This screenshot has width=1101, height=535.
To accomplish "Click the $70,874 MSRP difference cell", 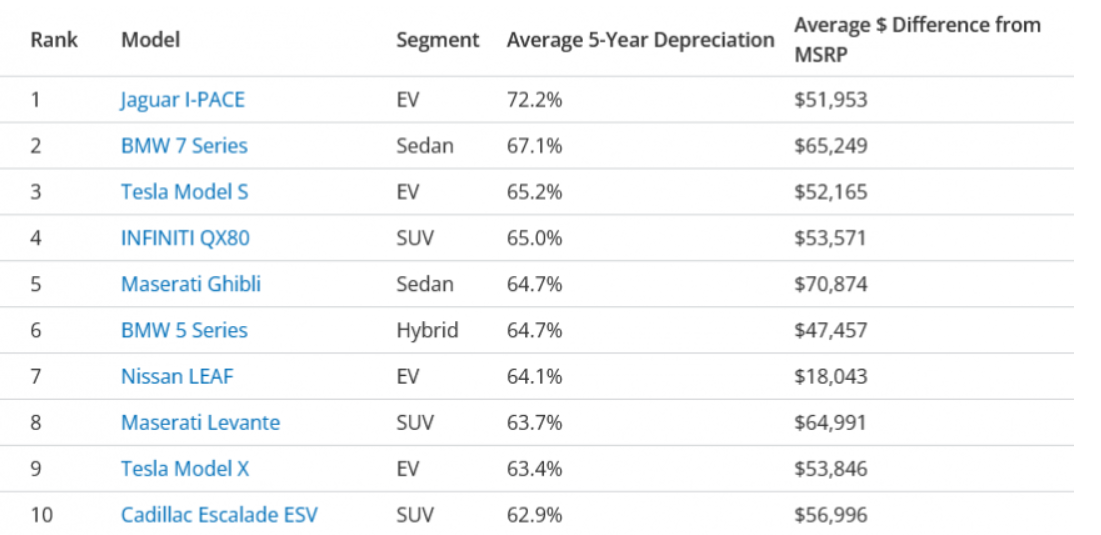I will pos(830,284).
